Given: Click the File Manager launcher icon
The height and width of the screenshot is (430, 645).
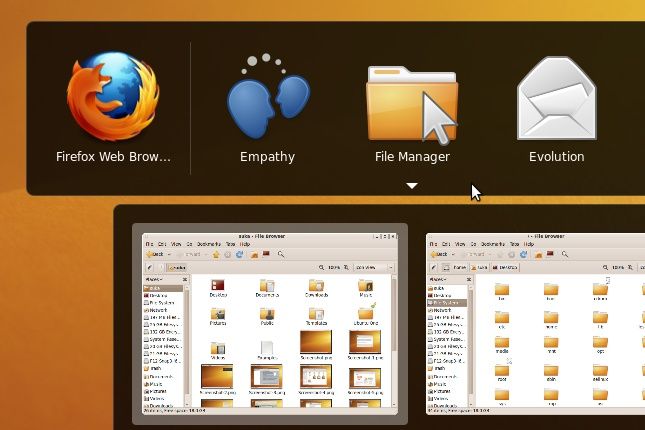Looking at the screenshot, I should 412,105.
